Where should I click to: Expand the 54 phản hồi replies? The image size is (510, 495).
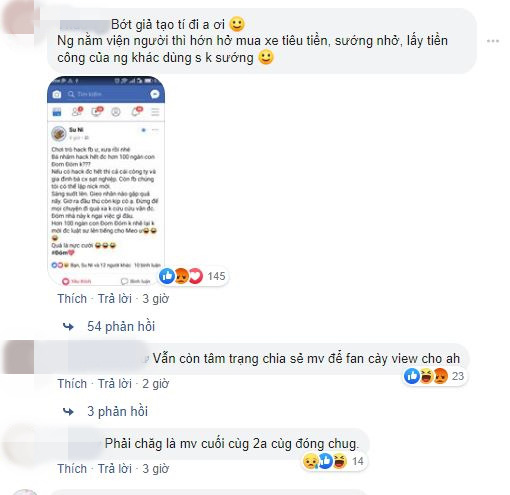121,326
